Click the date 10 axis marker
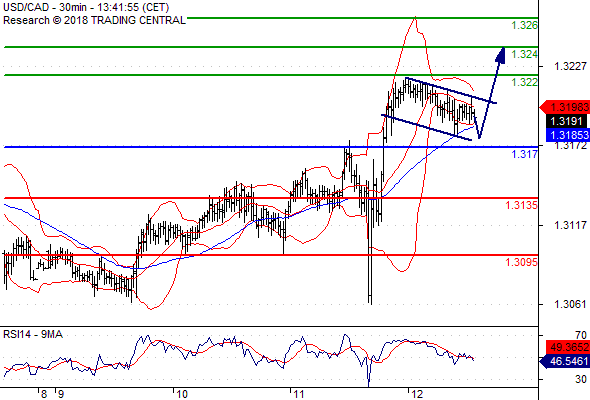 coord(182,394)
